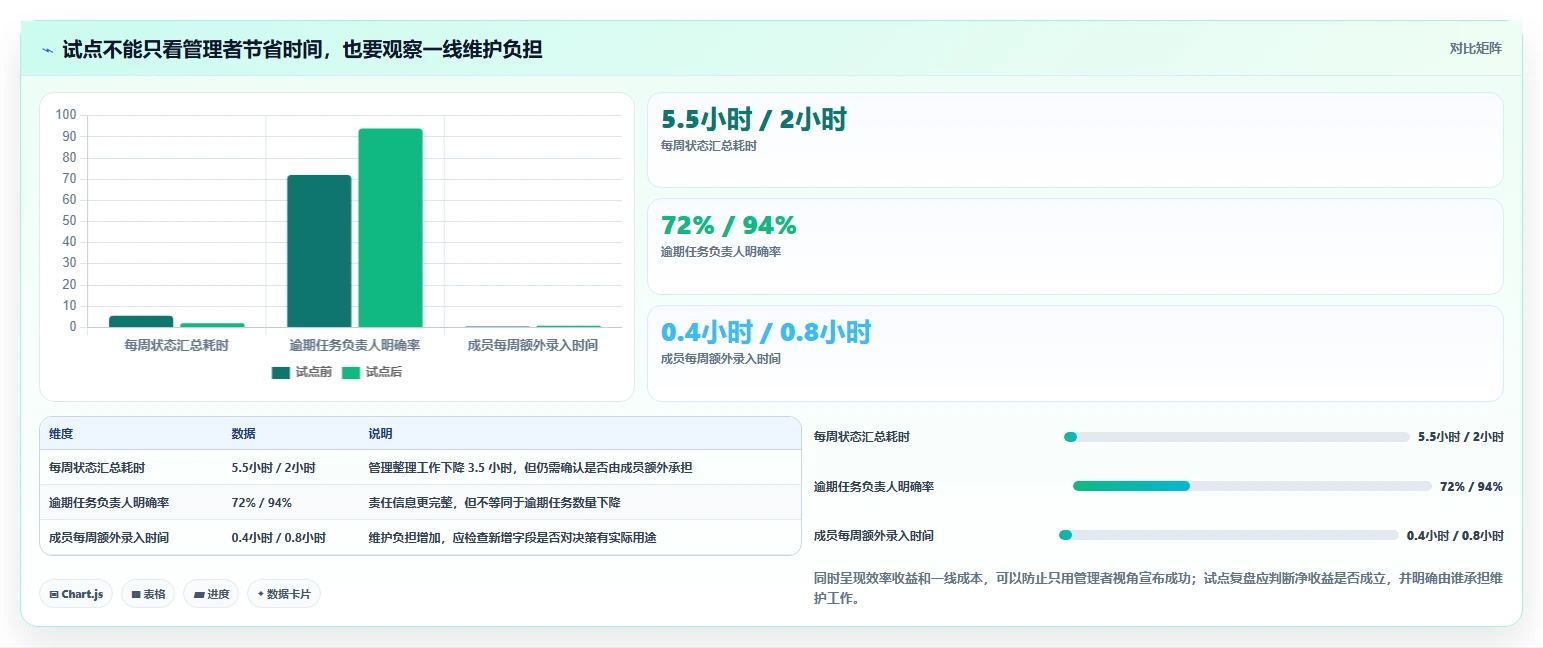Click the large 5.5小时 / 2小时 card value

(754, 120)
